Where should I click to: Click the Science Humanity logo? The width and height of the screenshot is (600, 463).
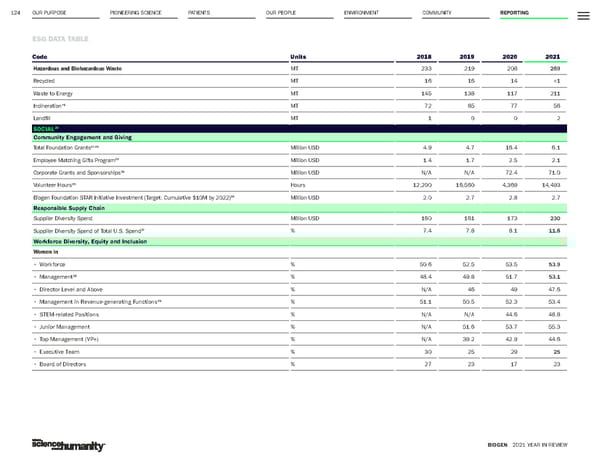(64, 443)
